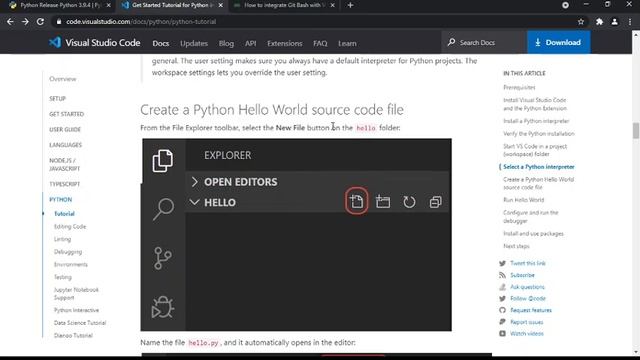This screenshot has height=360, width=640.
Task: Open the Overview sidebar link
Action: click(x=62, y=79)
